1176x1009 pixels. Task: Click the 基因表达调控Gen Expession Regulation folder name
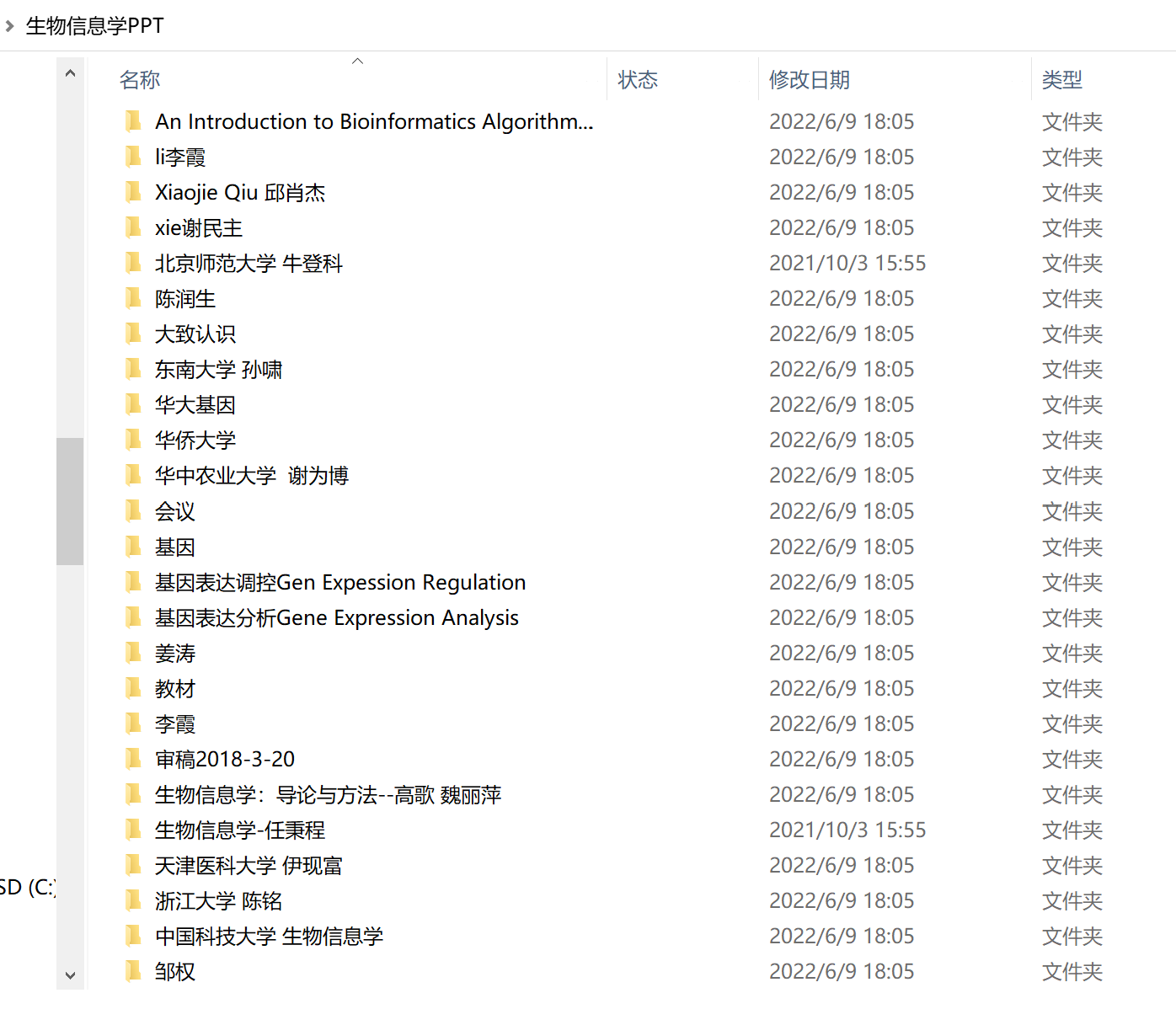[x=340, y=582]
